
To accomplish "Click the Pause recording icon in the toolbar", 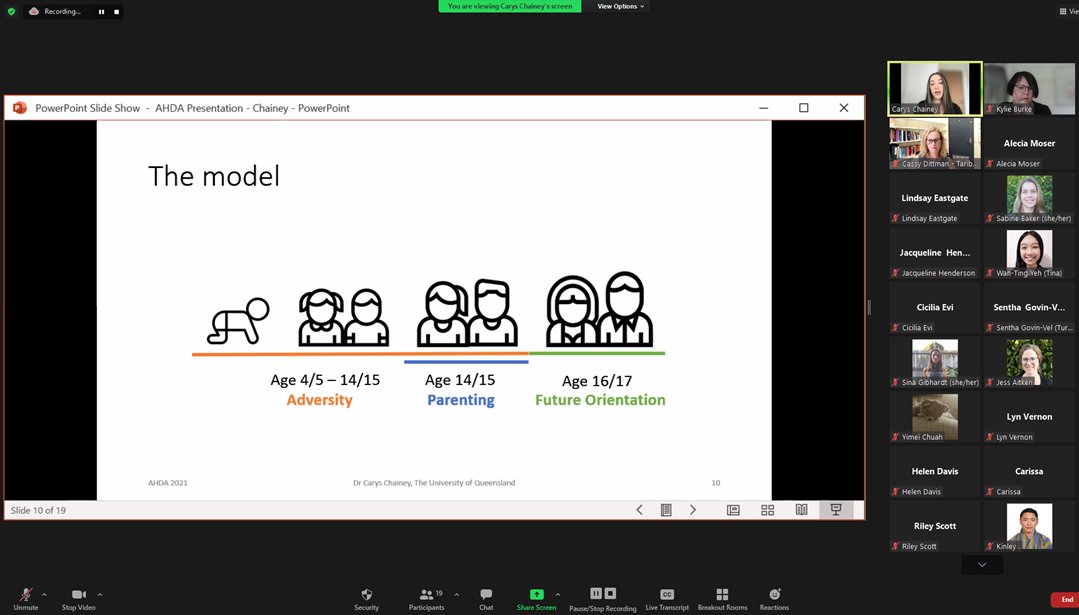I will (596, 593).
